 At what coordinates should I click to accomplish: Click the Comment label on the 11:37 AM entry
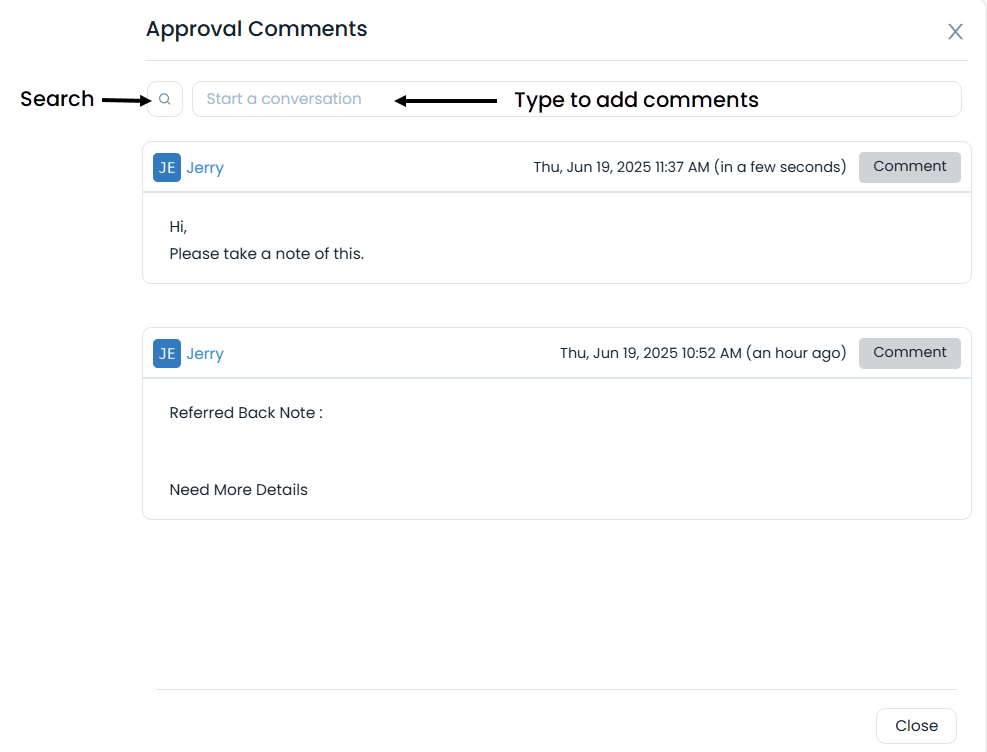click(909, 166)
